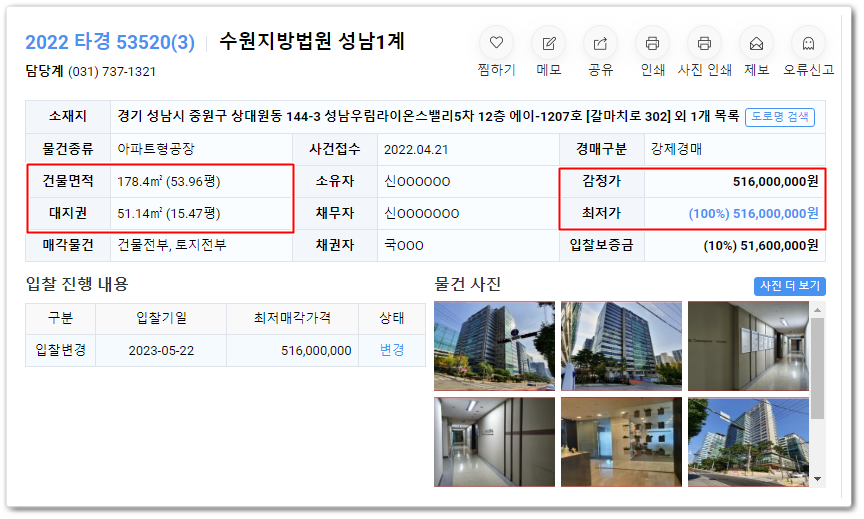The width and height of the screenshot is (864, 519).
Task: Open the exterior photo with the tree in front
Action: pos(621,346)
